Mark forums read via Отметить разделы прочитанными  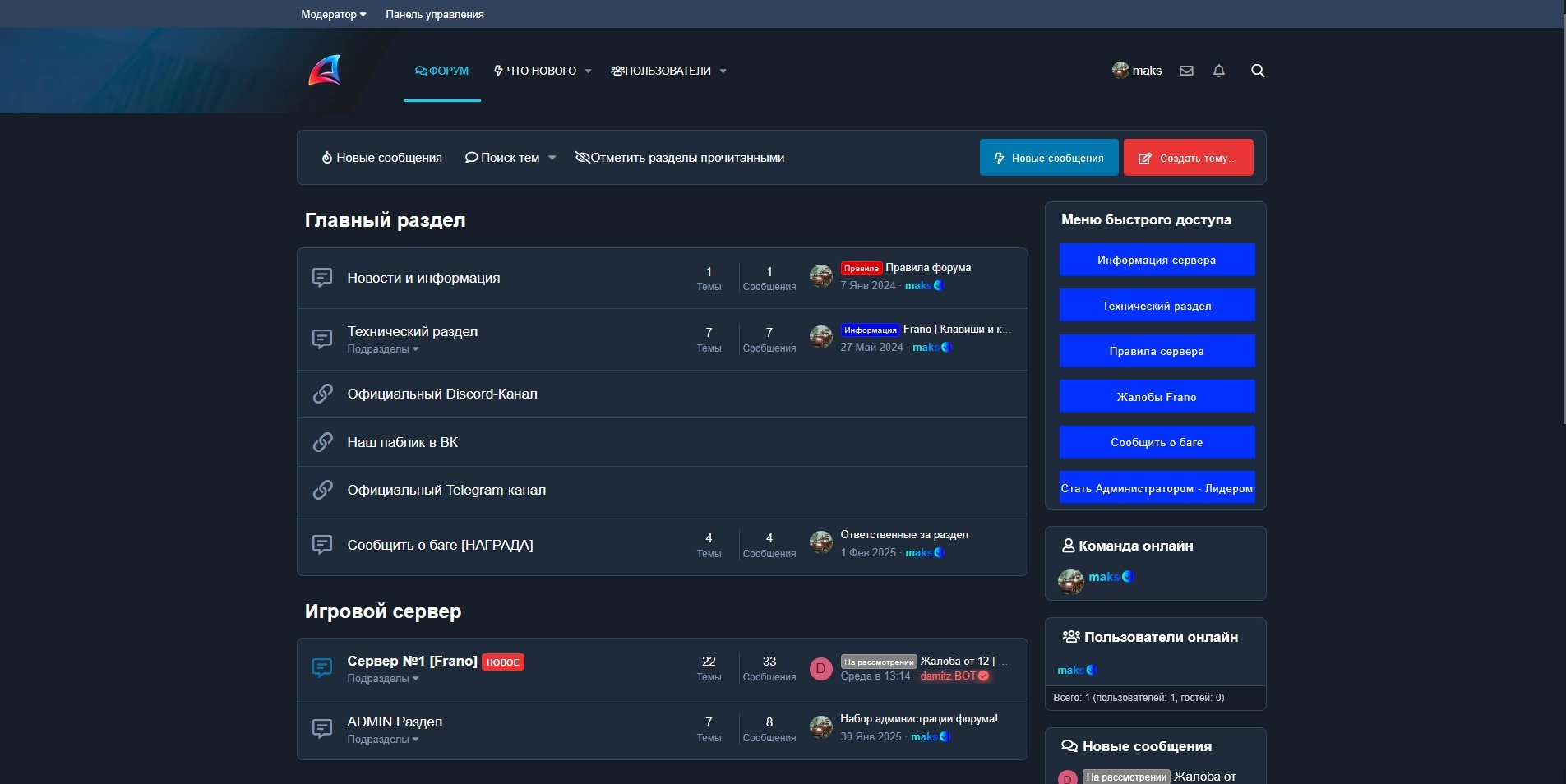click(x=680, y=158)
